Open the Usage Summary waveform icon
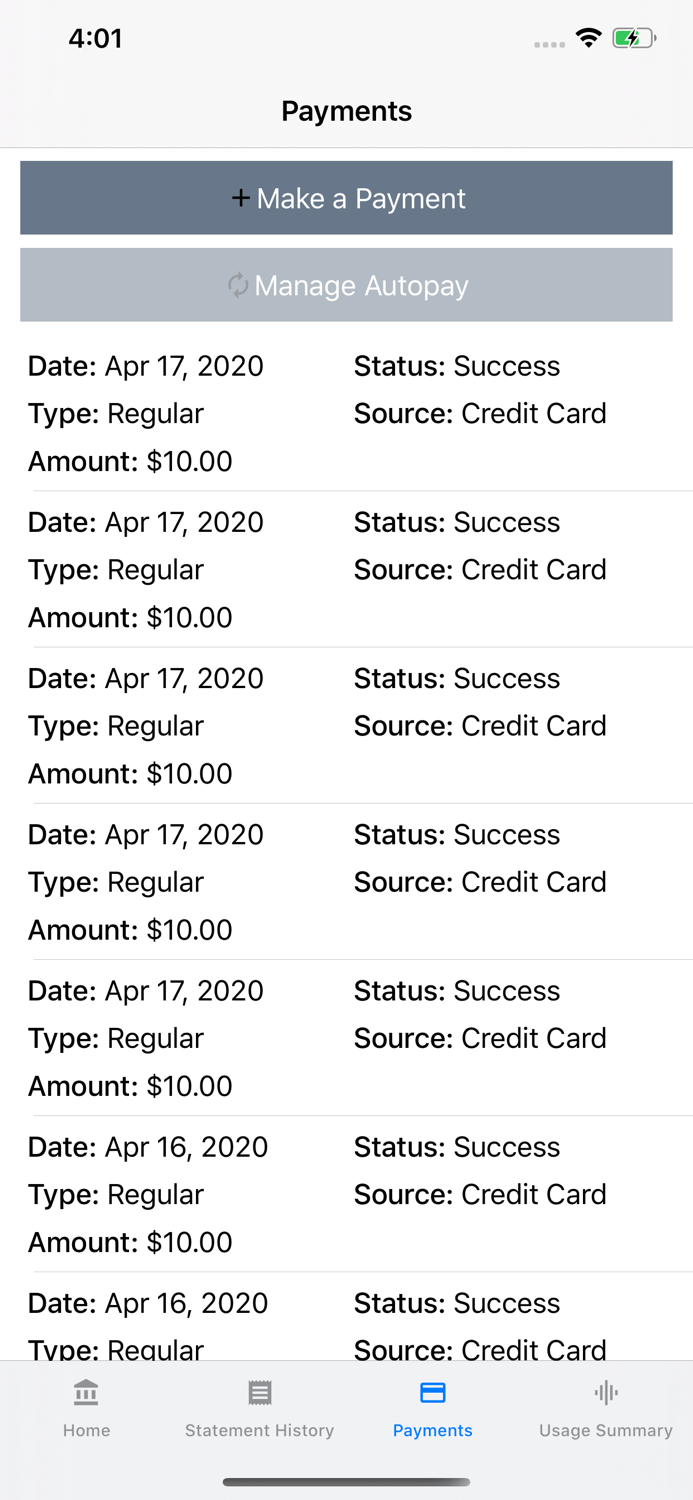Screen dimensions: 693x1500 (606, 1392)
